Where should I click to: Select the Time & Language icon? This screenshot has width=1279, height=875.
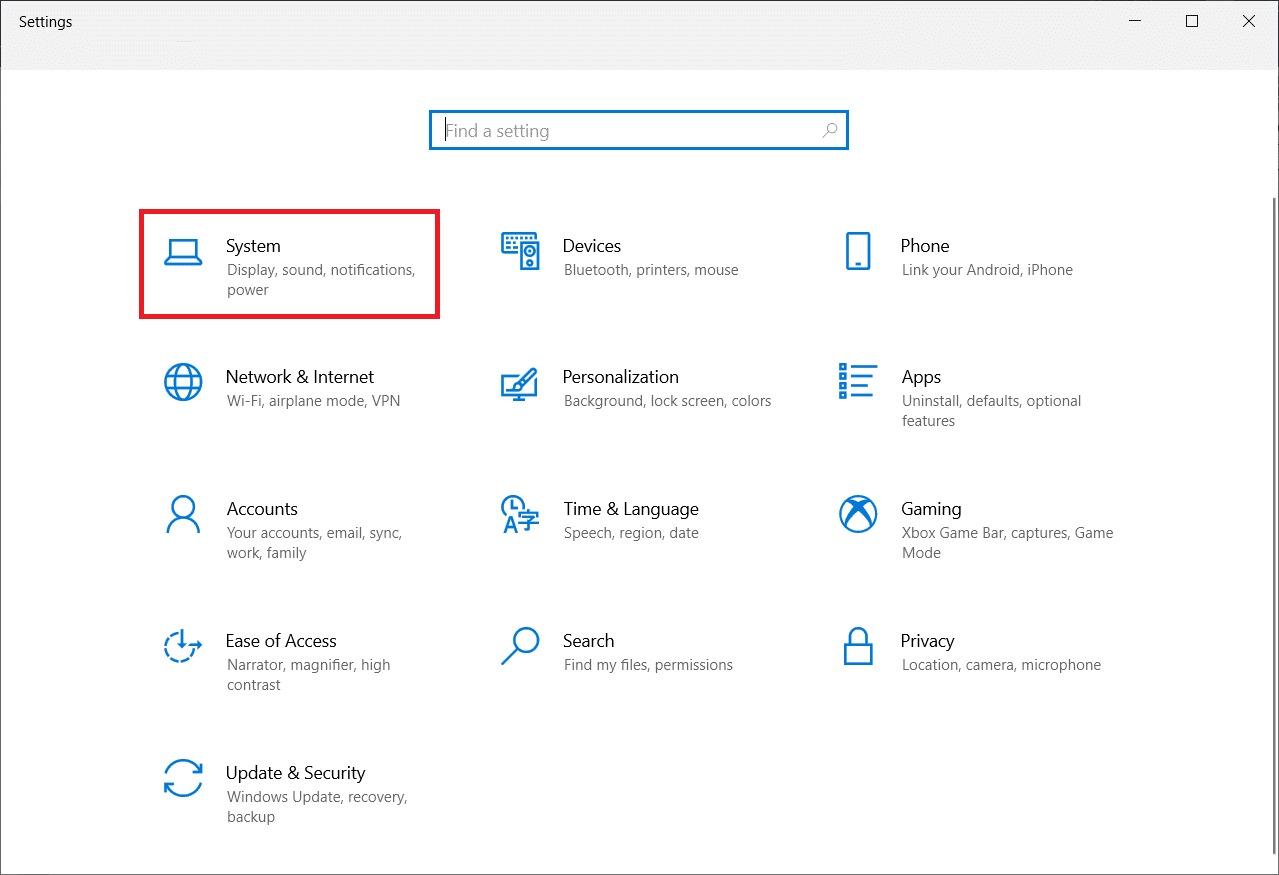pos(520,515)
